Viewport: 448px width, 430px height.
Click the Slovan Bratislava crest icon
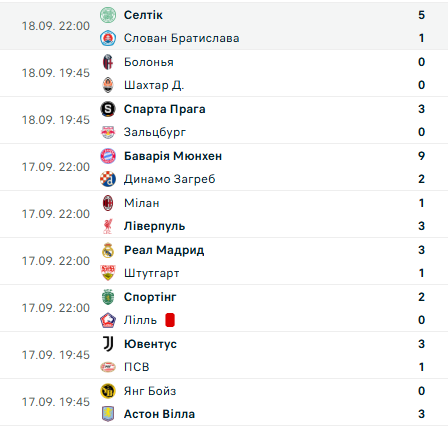pos(108,38)
